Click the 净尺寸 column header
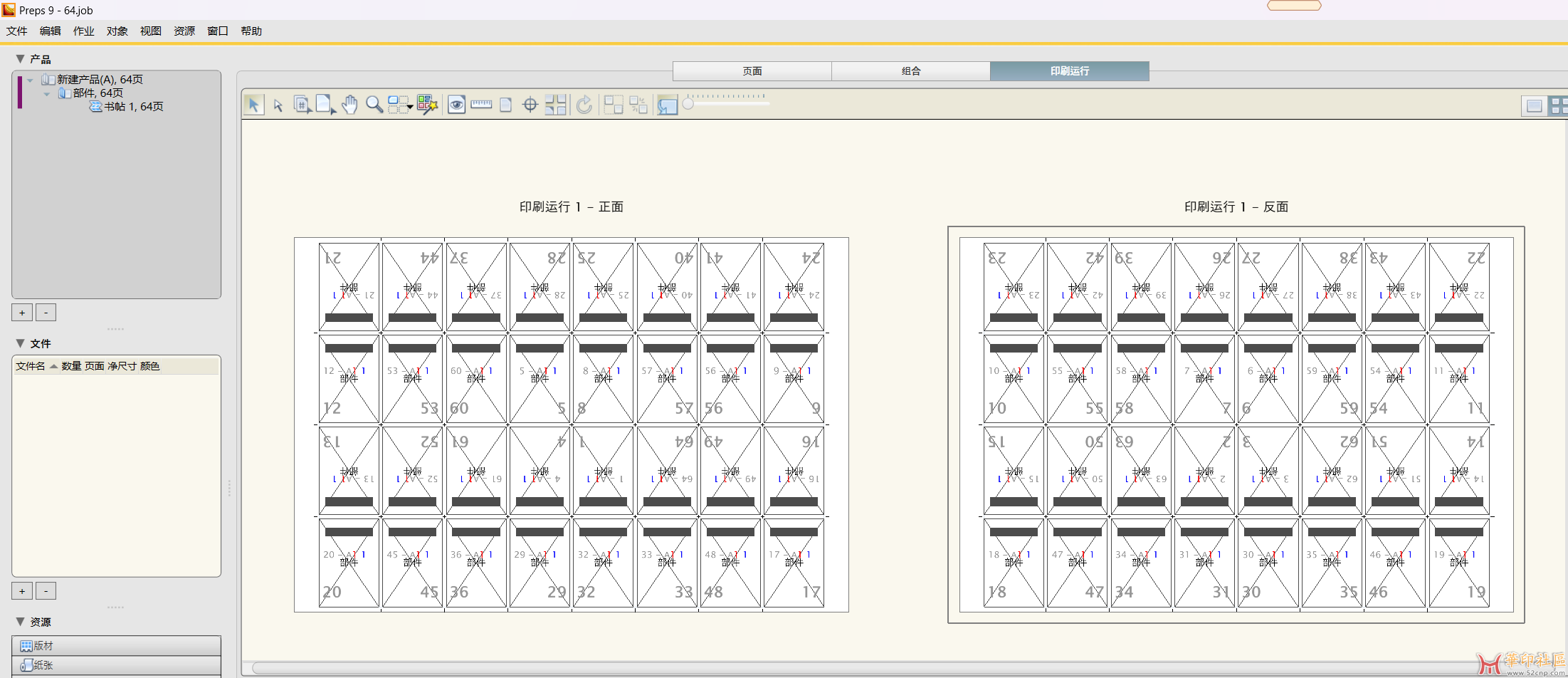This screenshot has width=1568, height=678. tap(122, 365)
